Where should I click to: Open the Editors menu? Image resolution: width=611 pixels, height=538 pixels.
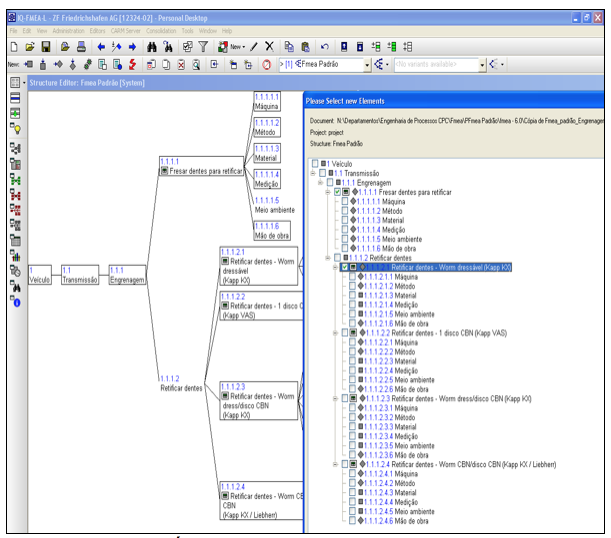[97, 31]
